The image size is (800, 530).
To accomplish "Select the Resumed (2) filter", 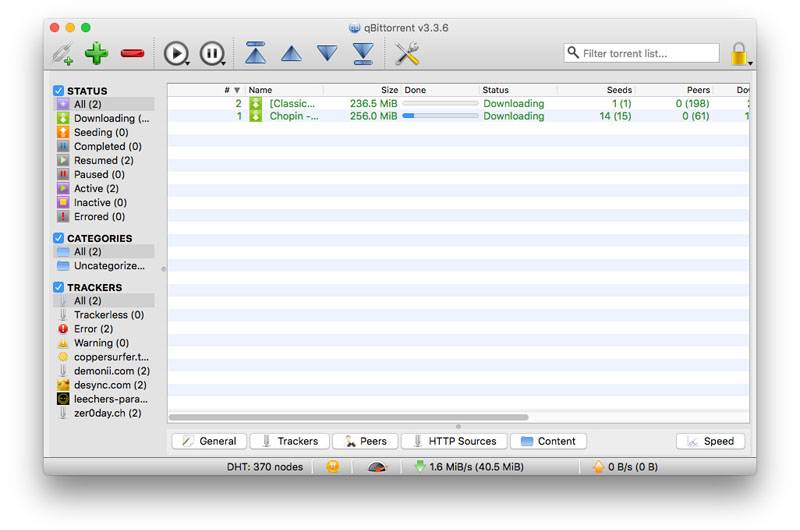I will click(x=104, y=160).
